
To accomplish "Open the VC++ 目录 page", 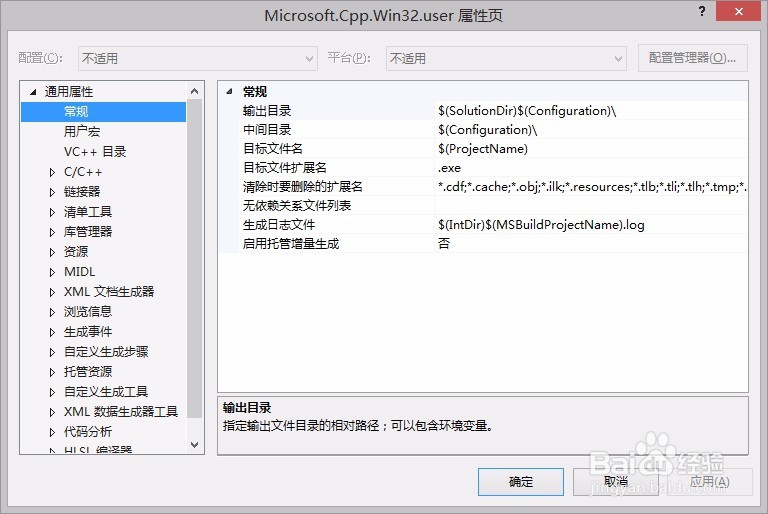I will 95,151.
